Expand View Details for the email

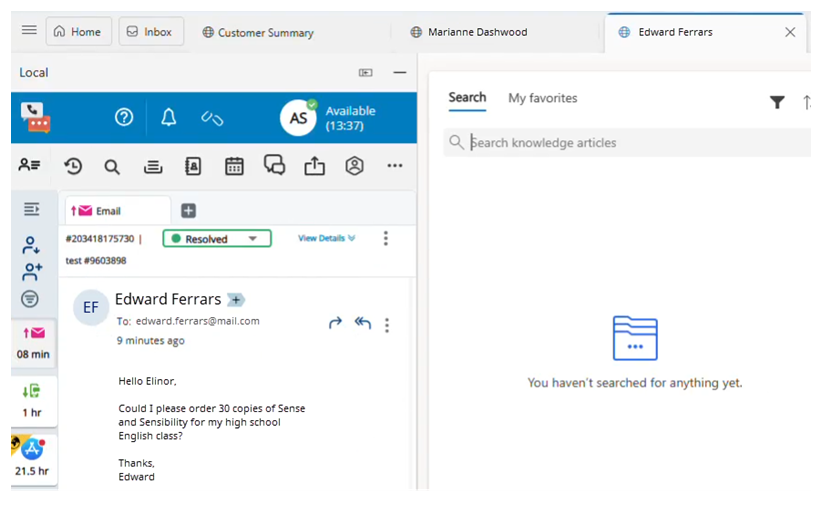tap(326, 239)
